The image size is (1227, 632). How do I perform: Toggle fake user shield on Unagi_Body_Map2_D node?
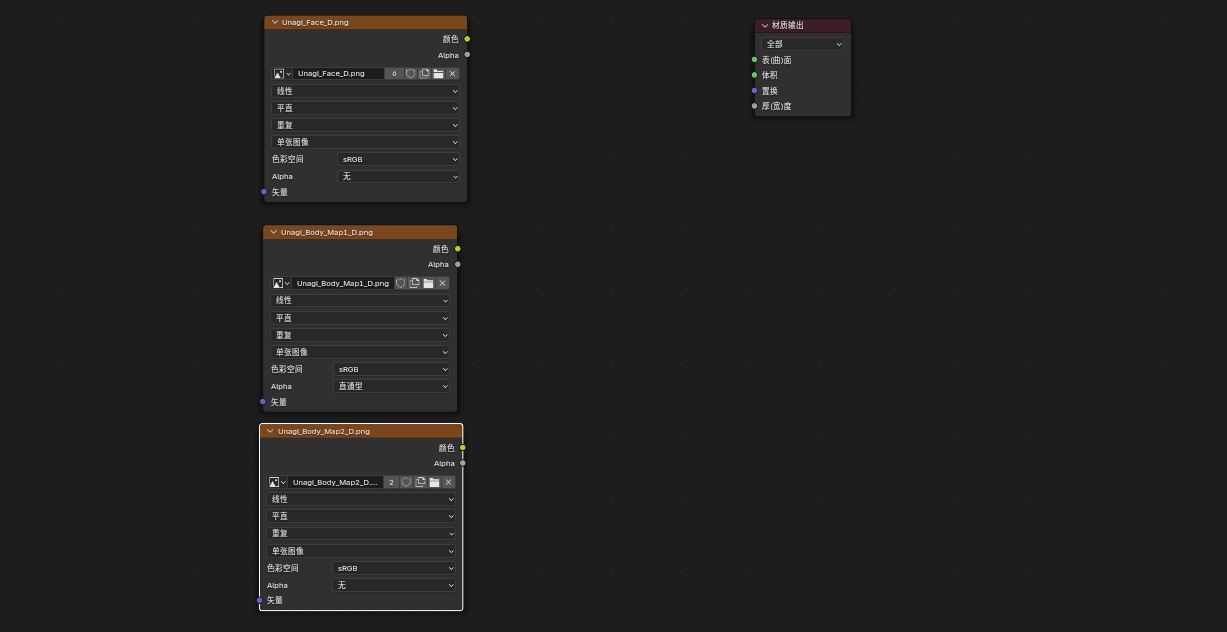406,482
